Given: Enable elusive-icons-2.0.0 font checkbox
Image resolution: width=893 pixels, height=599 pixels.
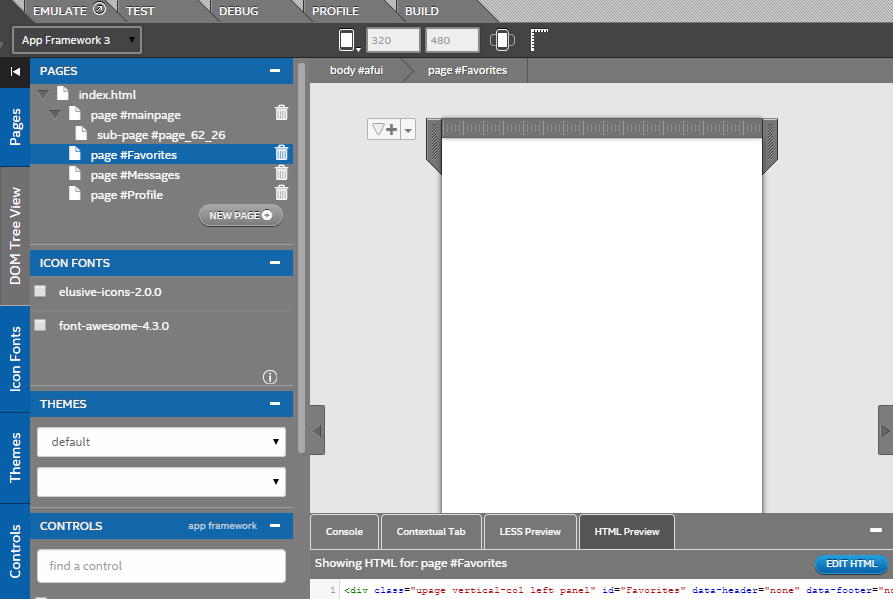Looking at the screenshot, I should [40, 291].
